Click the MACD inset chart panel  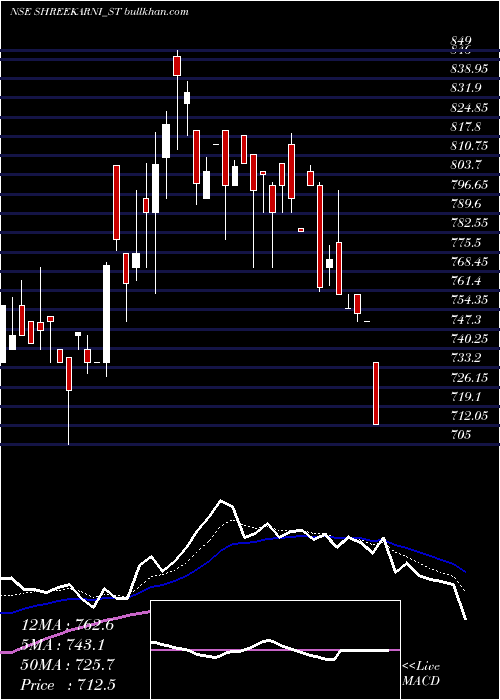(x=275, y=650)
